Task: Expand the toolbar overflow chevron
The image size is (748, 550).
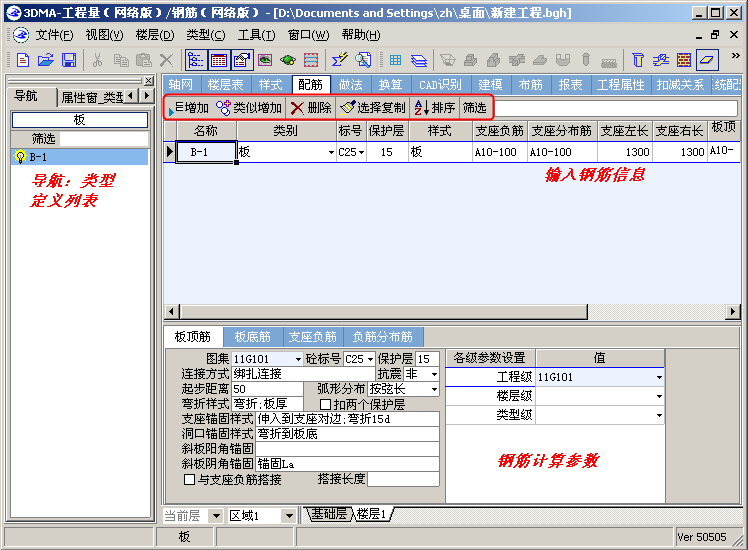Action: 736,56
